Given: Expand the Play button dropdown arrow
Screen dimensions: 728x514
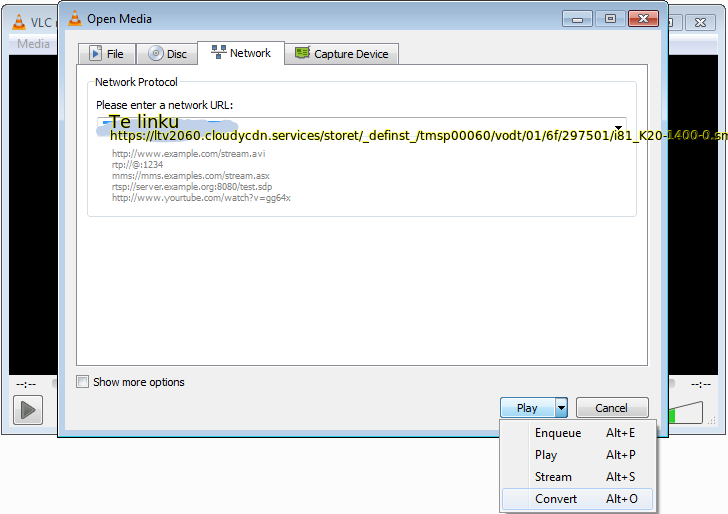Looking at the screenshot, I should [x=561, y=408].
